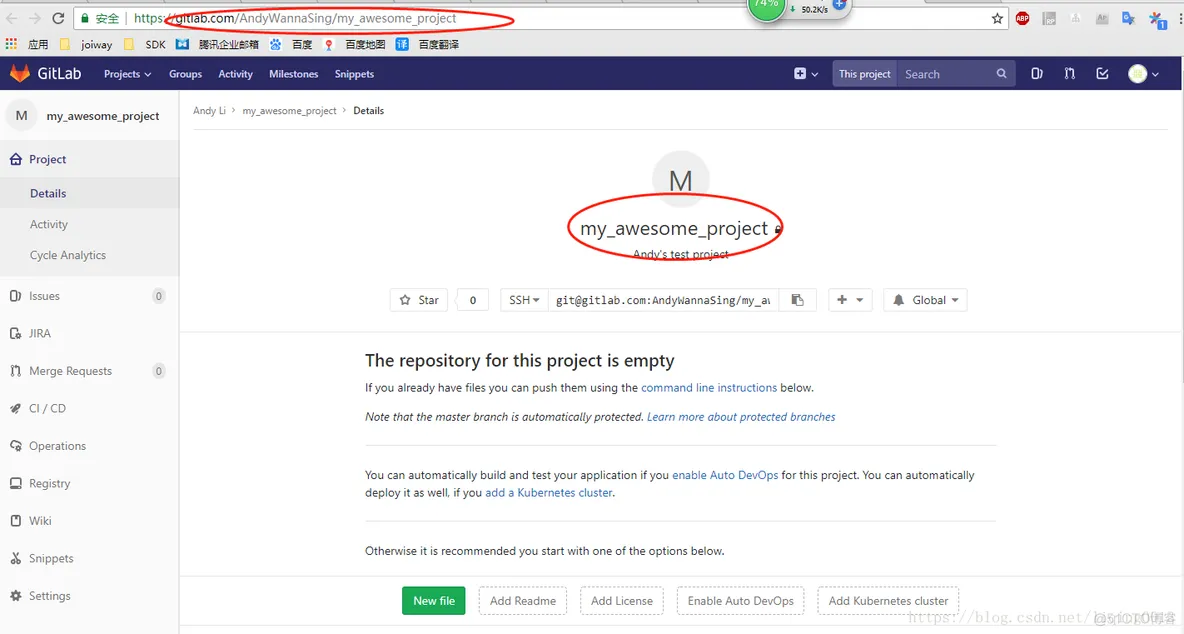Copy the clone URL with clipboard icon

point(797,300)
